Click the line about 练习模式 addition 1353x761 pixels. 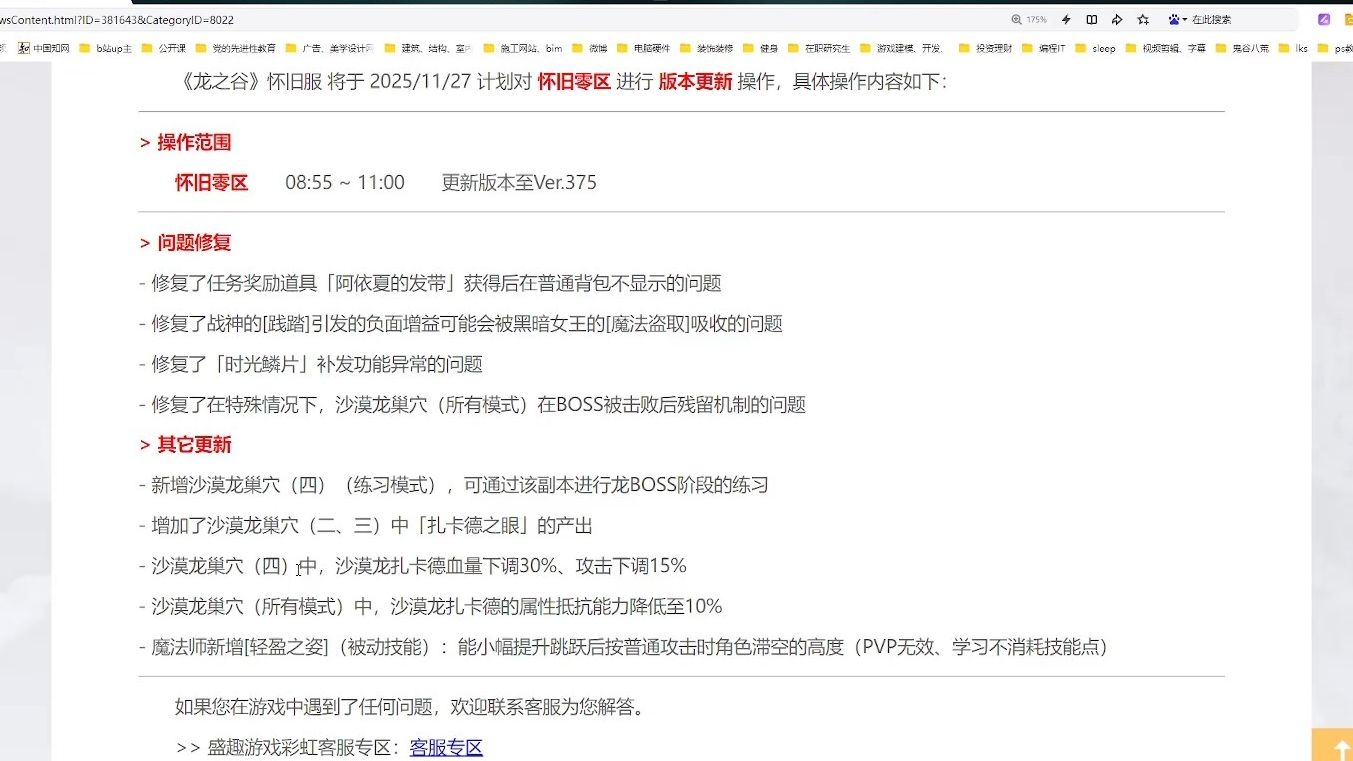pyautogui.click(x=454, y=485)
